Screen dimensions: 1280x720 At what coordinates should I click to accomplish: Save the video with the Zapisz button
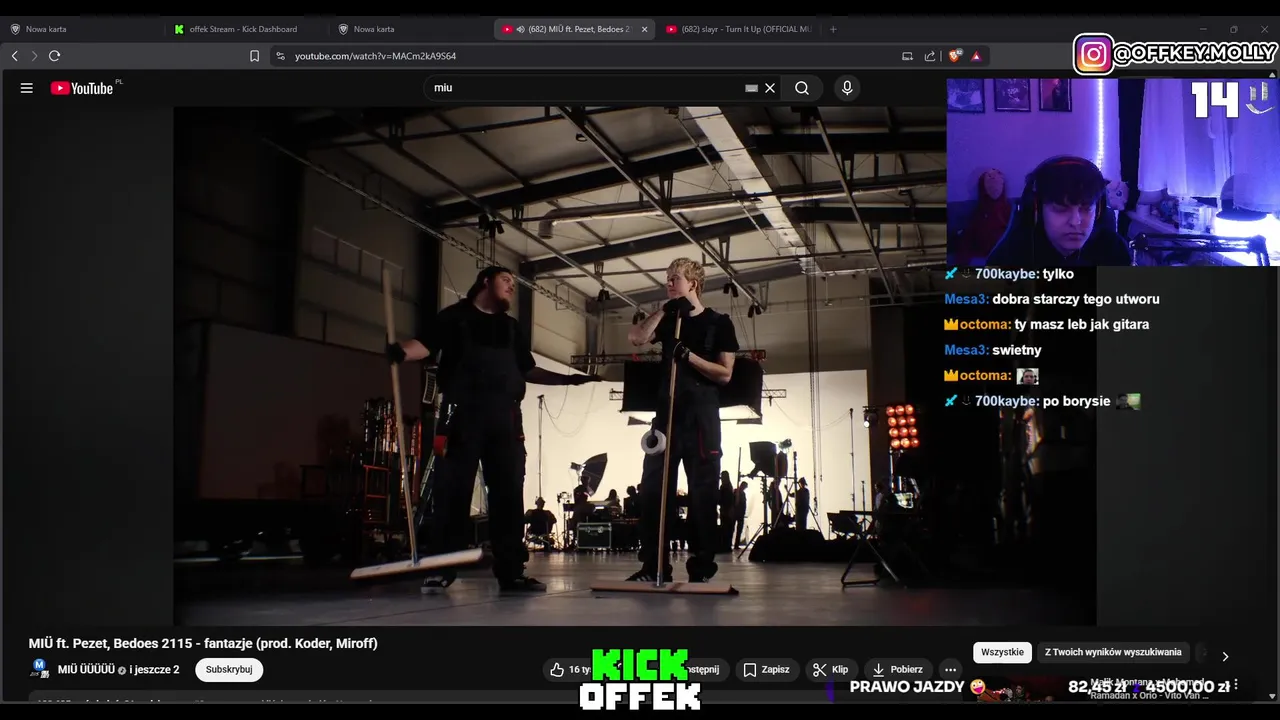[766, 670]
